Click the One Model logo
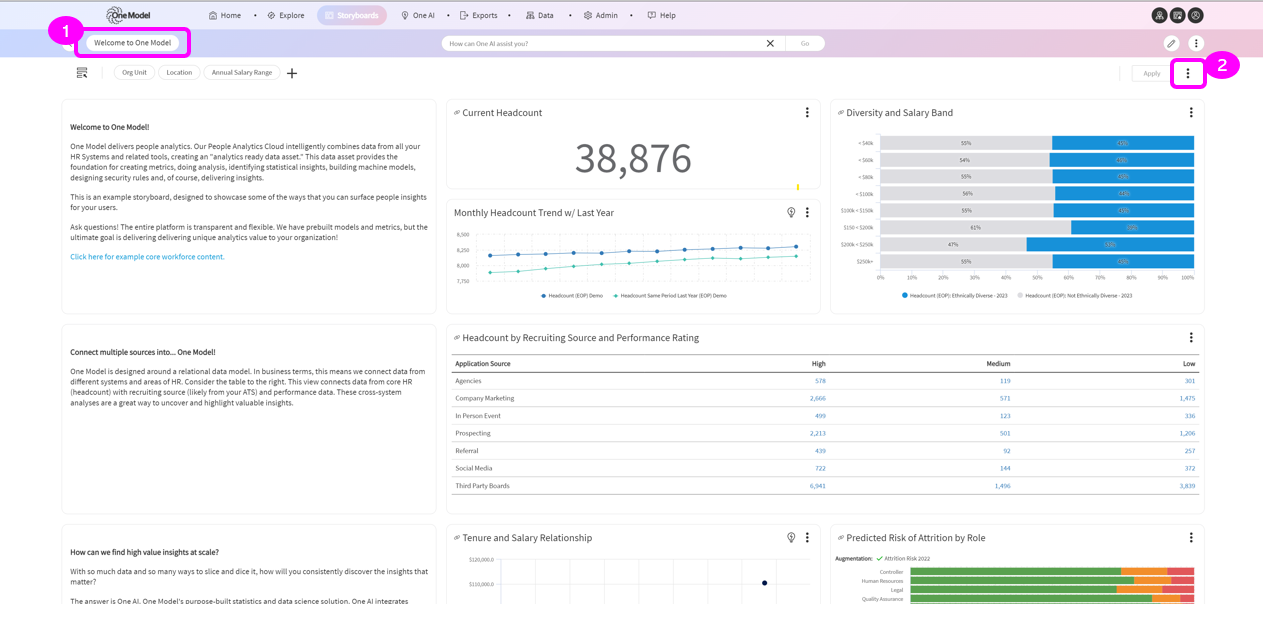 click(x=129, y=15)
